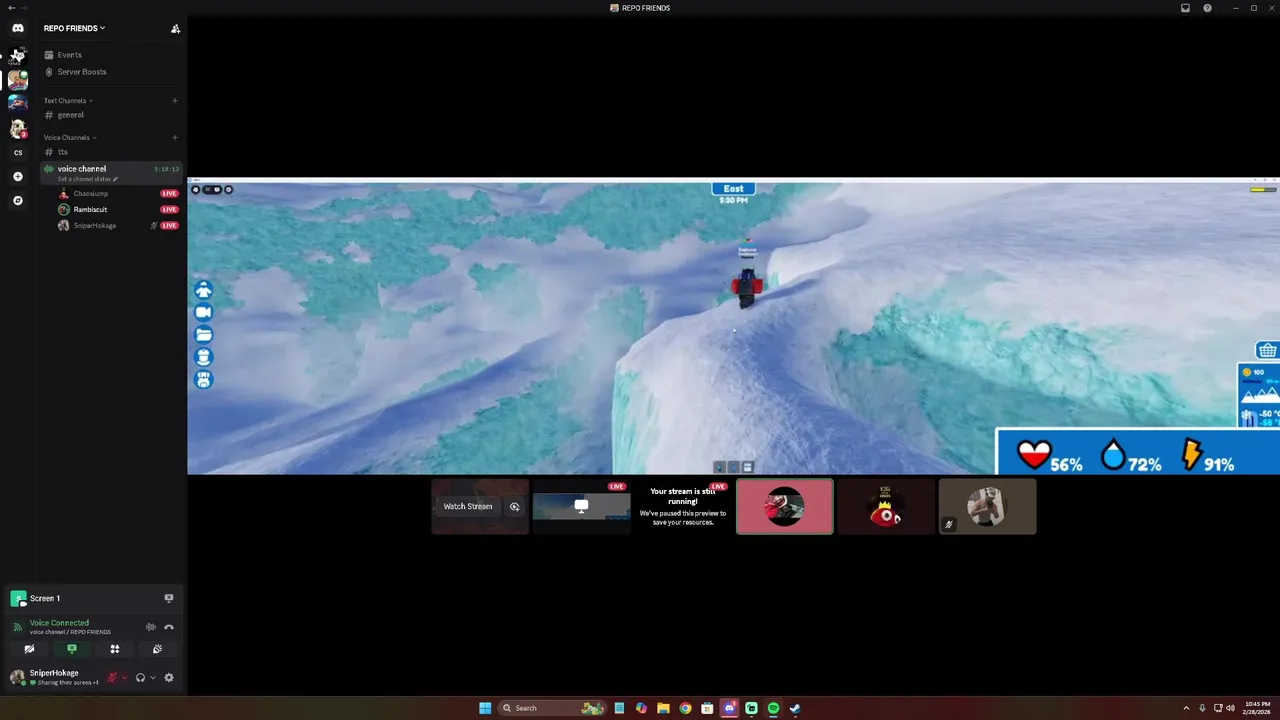This screenshot has width=1280, height=720.
Task: Open Google Chrome from the taskbar
Action: point(685,708)
